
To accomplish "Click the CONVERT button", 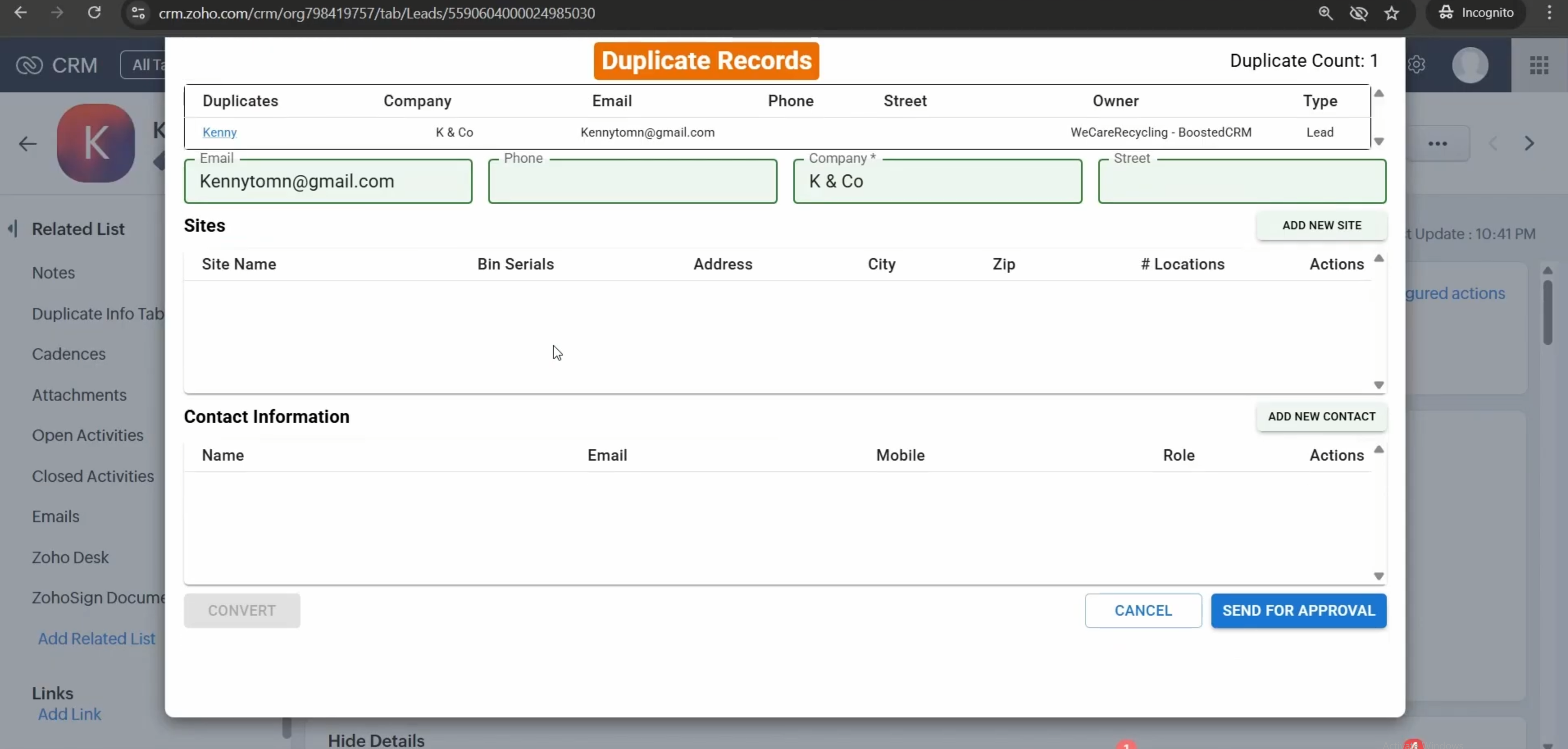I will 241,610.
